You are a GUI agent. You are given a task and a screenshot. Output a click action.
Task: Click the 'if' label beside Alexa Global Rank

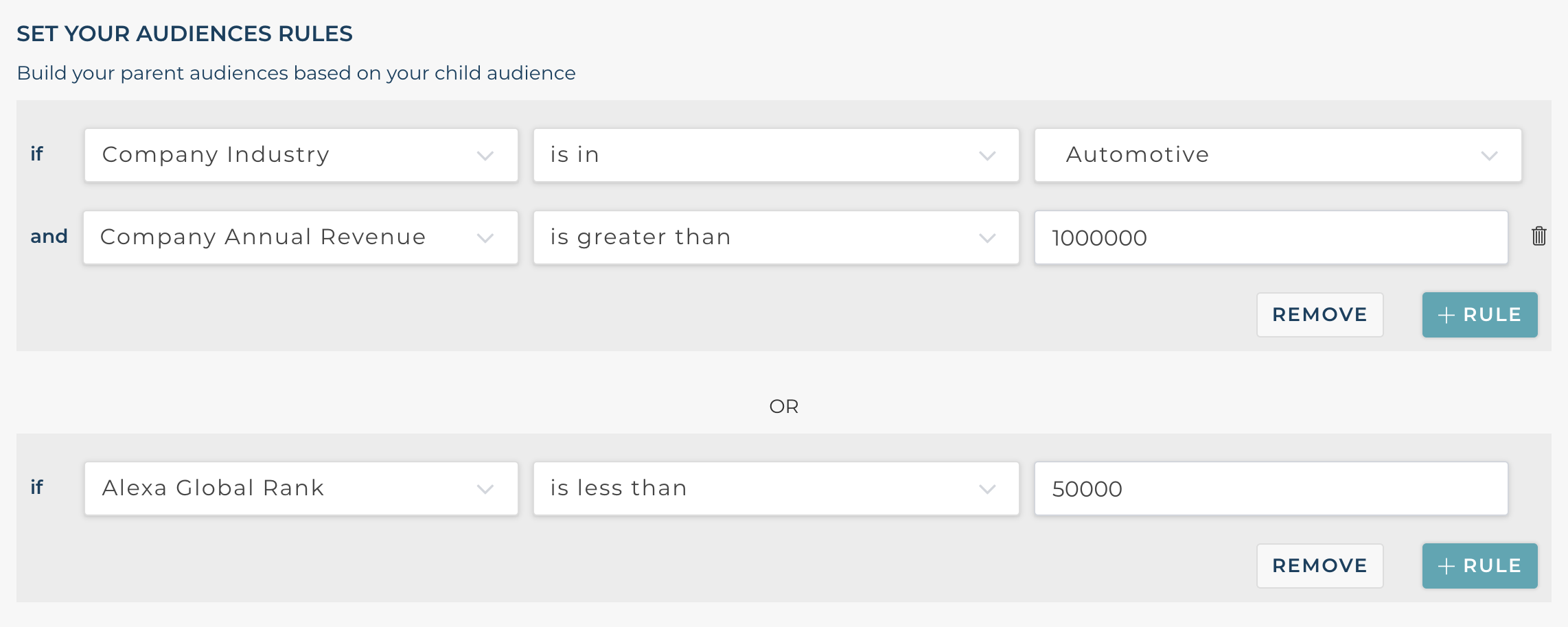point(36,487)
